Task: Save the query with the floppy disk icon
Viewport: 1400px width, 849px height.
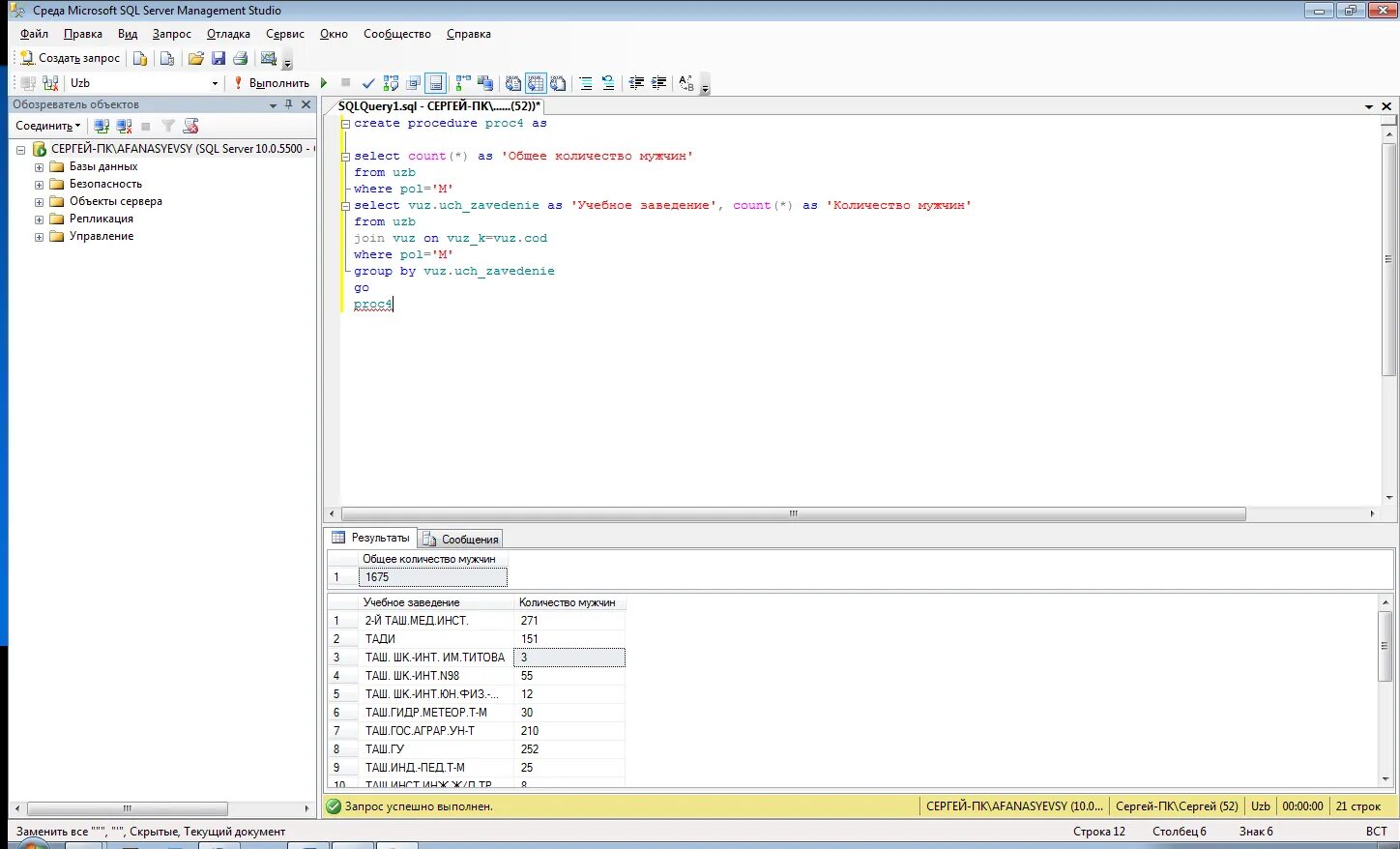Action: (219, 58)
